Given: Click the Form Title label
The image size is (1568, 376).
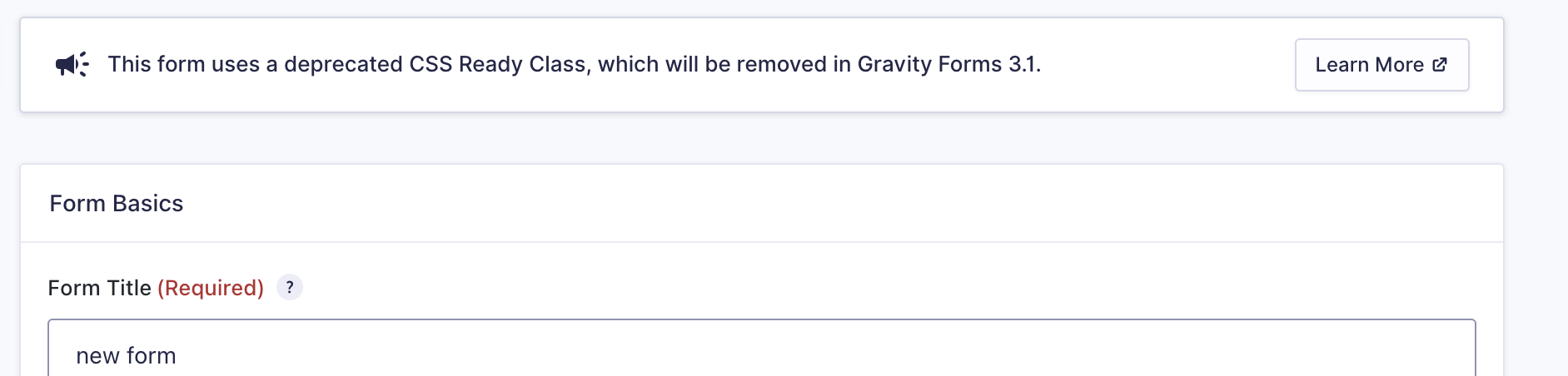Looking at the screenshot, I should [99, 288].
